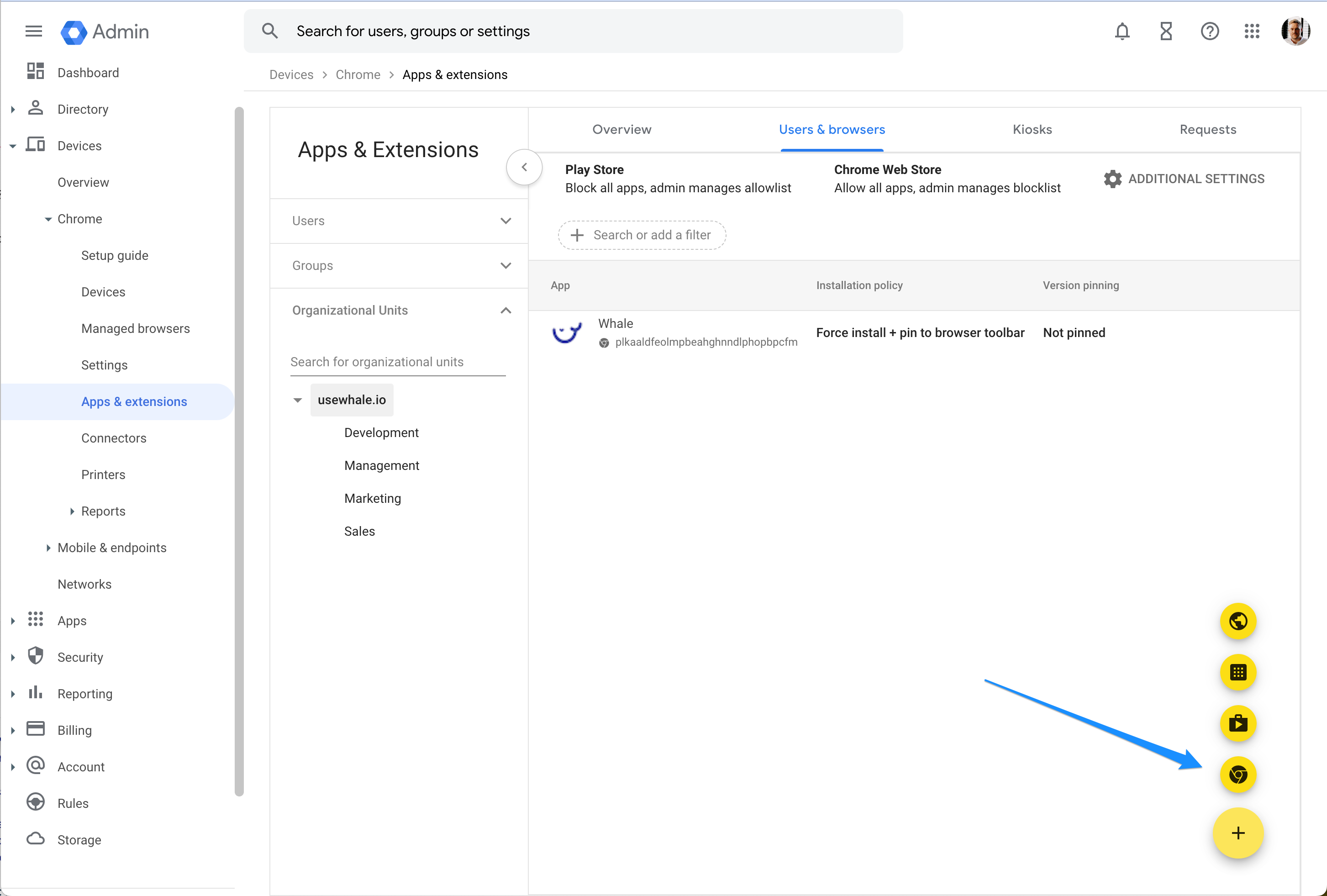The width and height of the screenshot is (1327, 896).
Task: Switch to the Requests tab
Action: point(1208,130)
